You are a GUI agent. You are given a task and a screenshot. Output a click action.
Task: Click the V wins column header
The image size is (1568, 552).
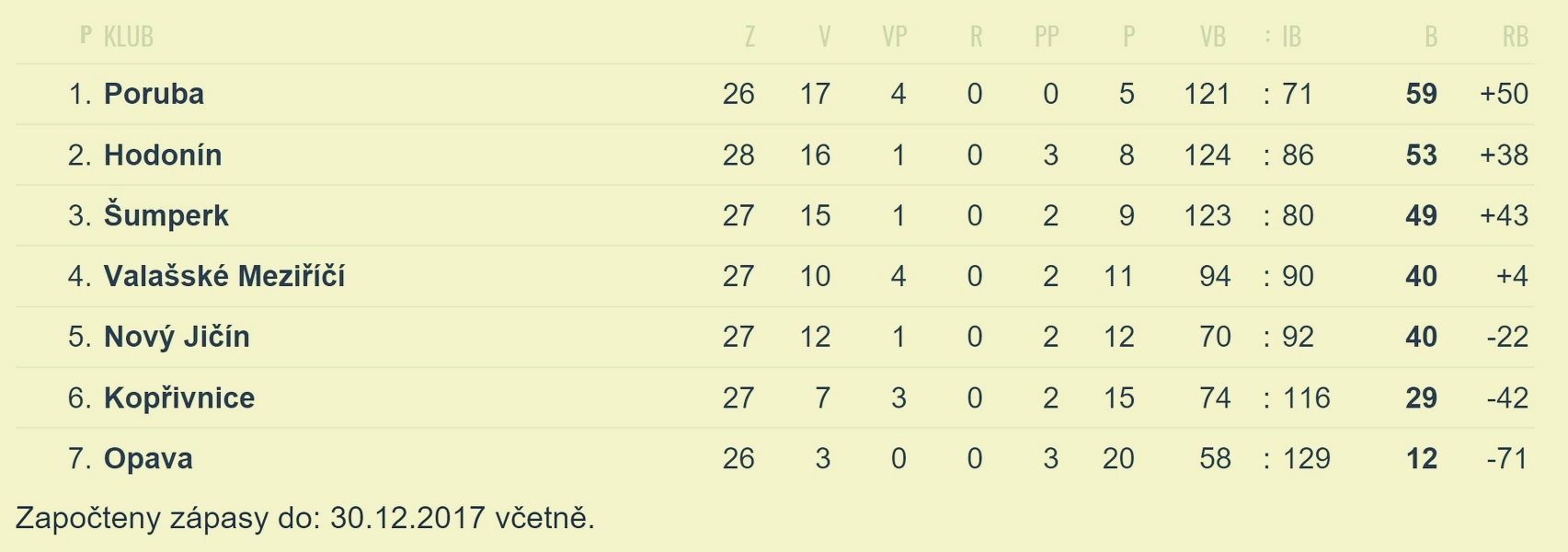click(824, 37)
